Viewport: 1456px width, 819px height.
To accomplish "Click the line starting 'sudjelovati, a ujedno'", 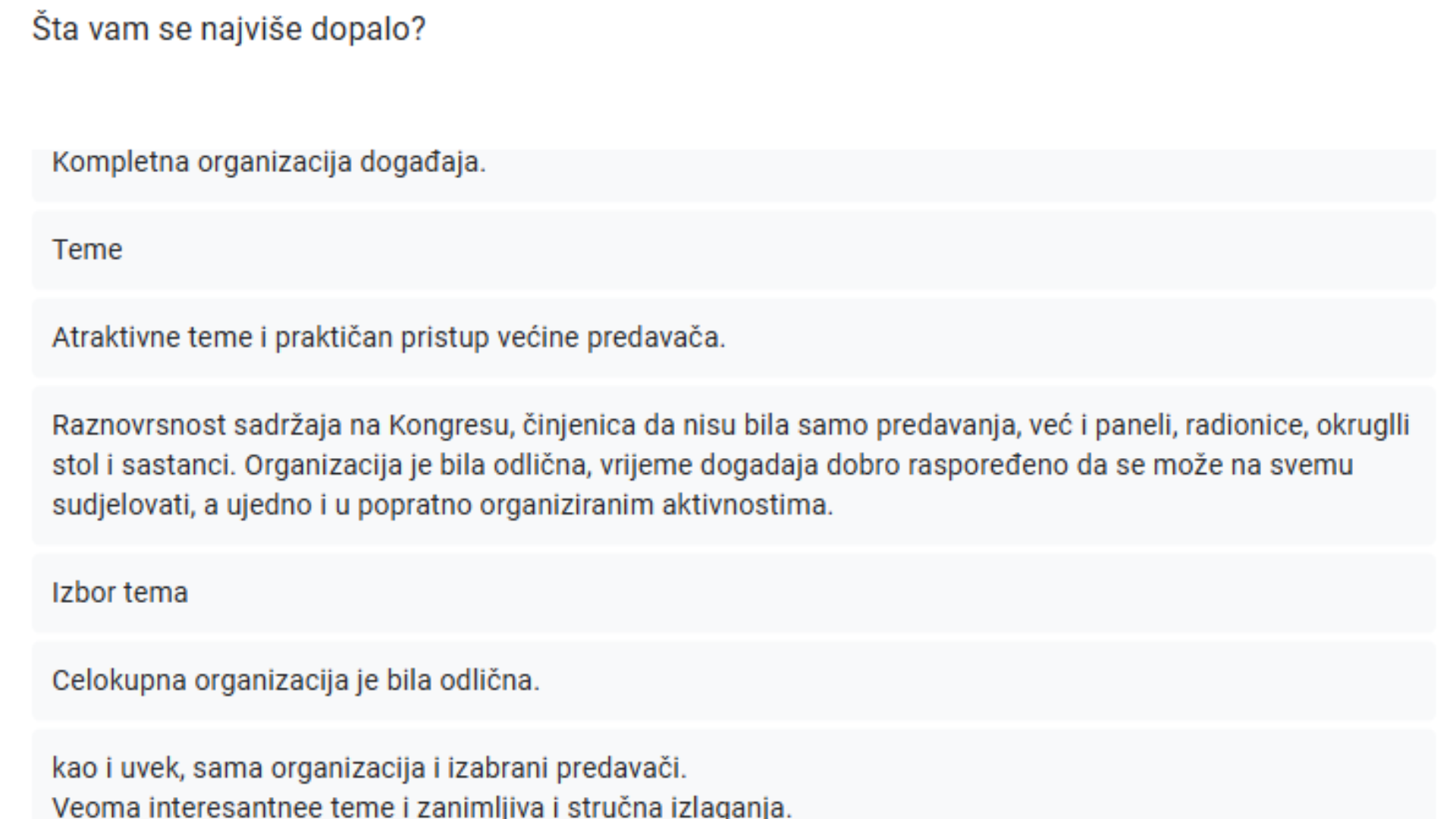I will point(442,505).
